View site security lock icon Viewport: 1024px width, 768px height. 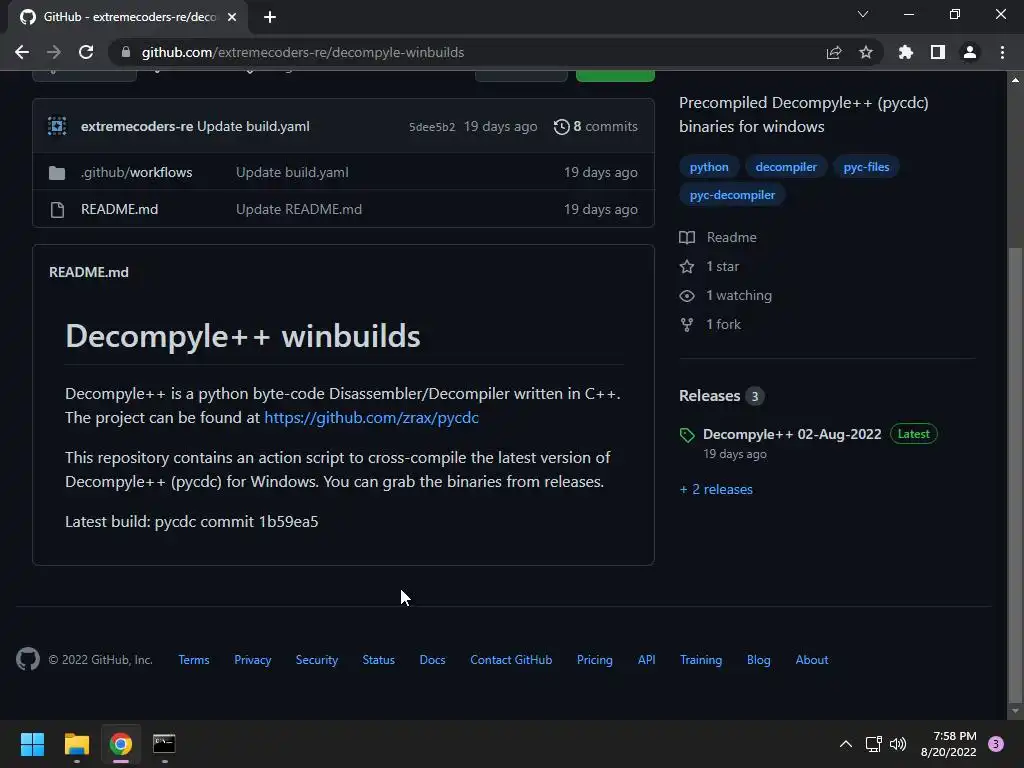tap(126, 52)
